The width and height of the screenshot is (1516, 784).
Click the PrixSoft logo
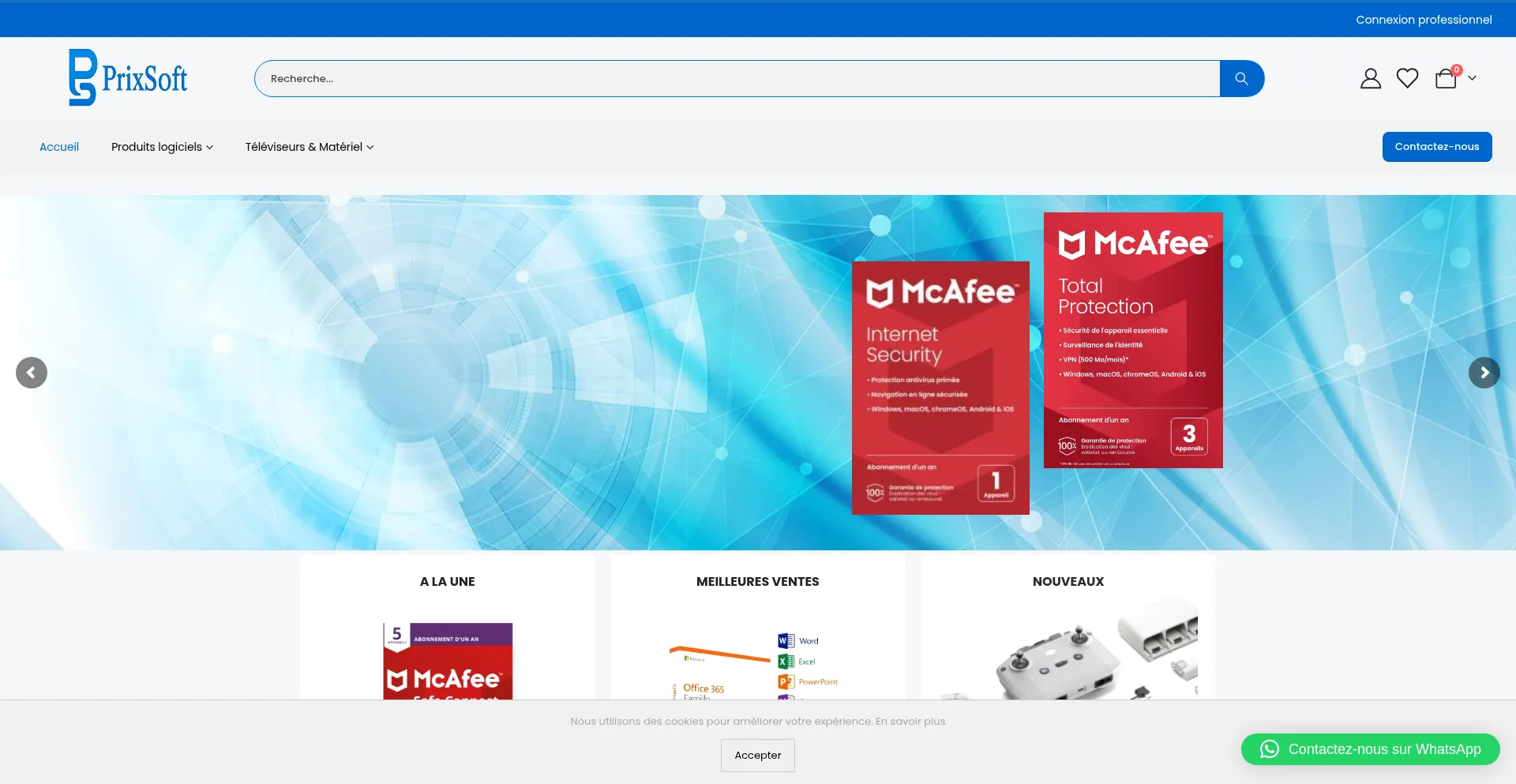128,77
